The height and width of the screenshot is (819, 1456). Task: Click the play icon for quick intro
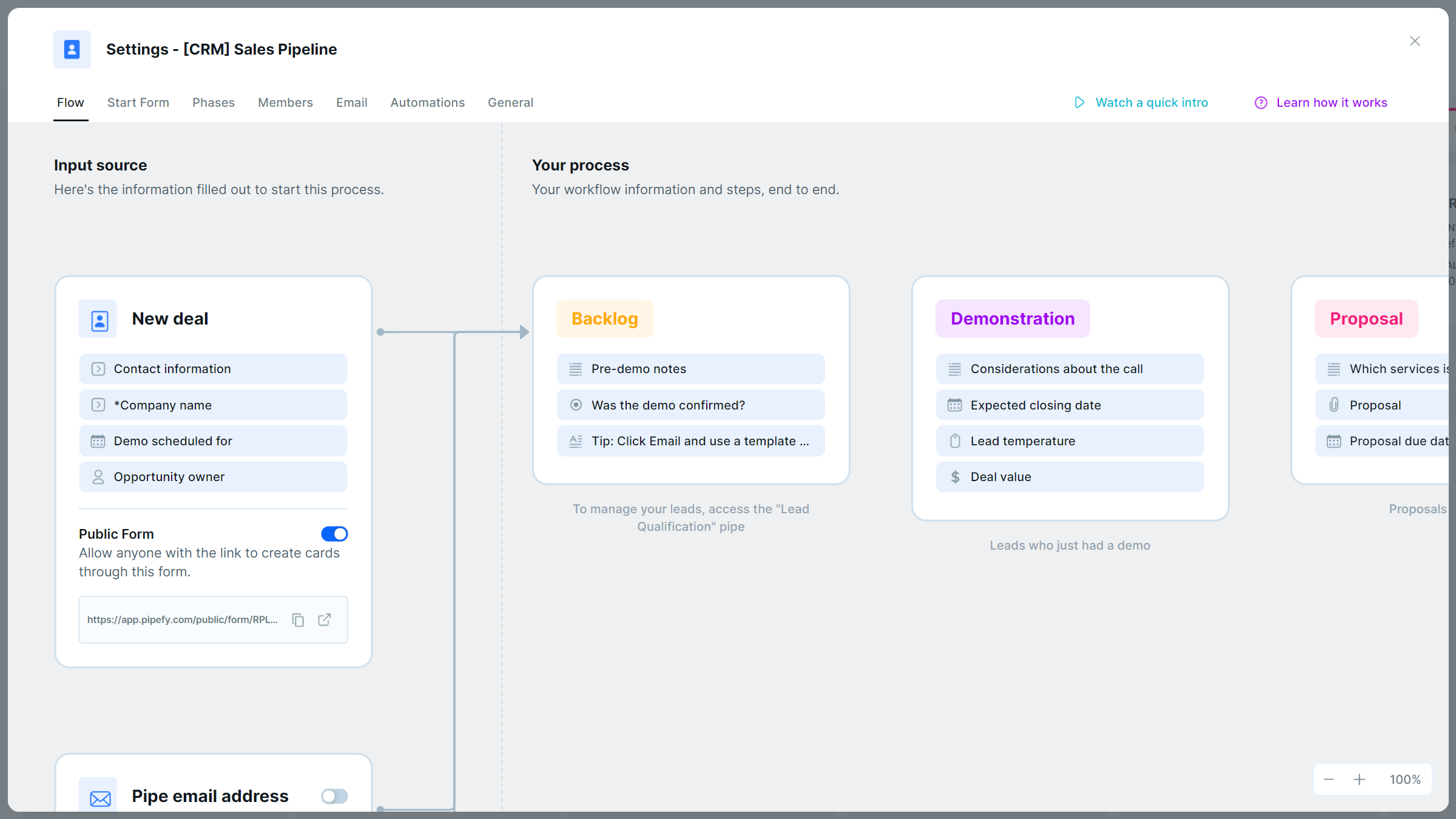point(1079,103)
